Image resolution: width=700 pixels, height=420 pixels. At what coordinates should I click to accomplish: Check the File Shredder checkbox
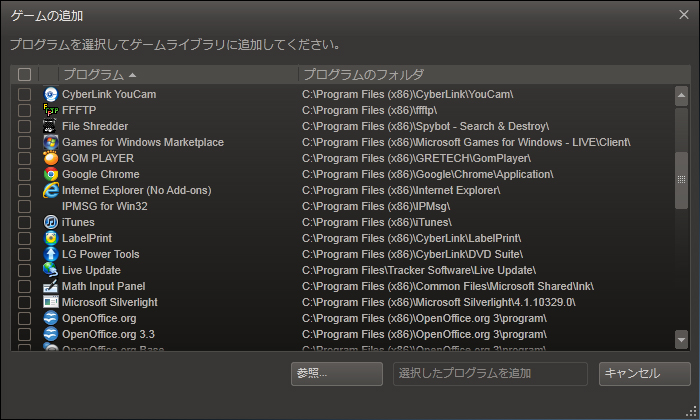[x=25, y=126]
